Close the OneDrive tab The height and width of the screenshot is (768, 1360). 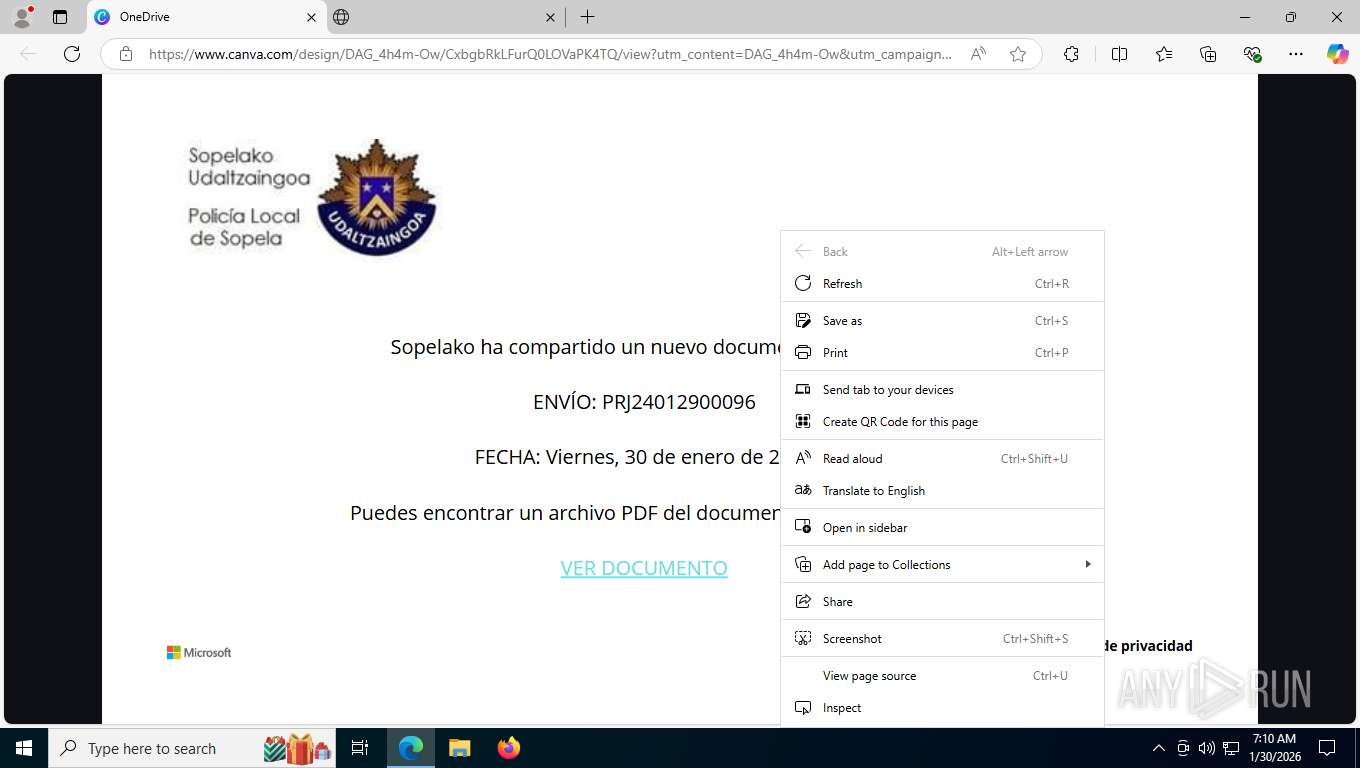(311, 17)
